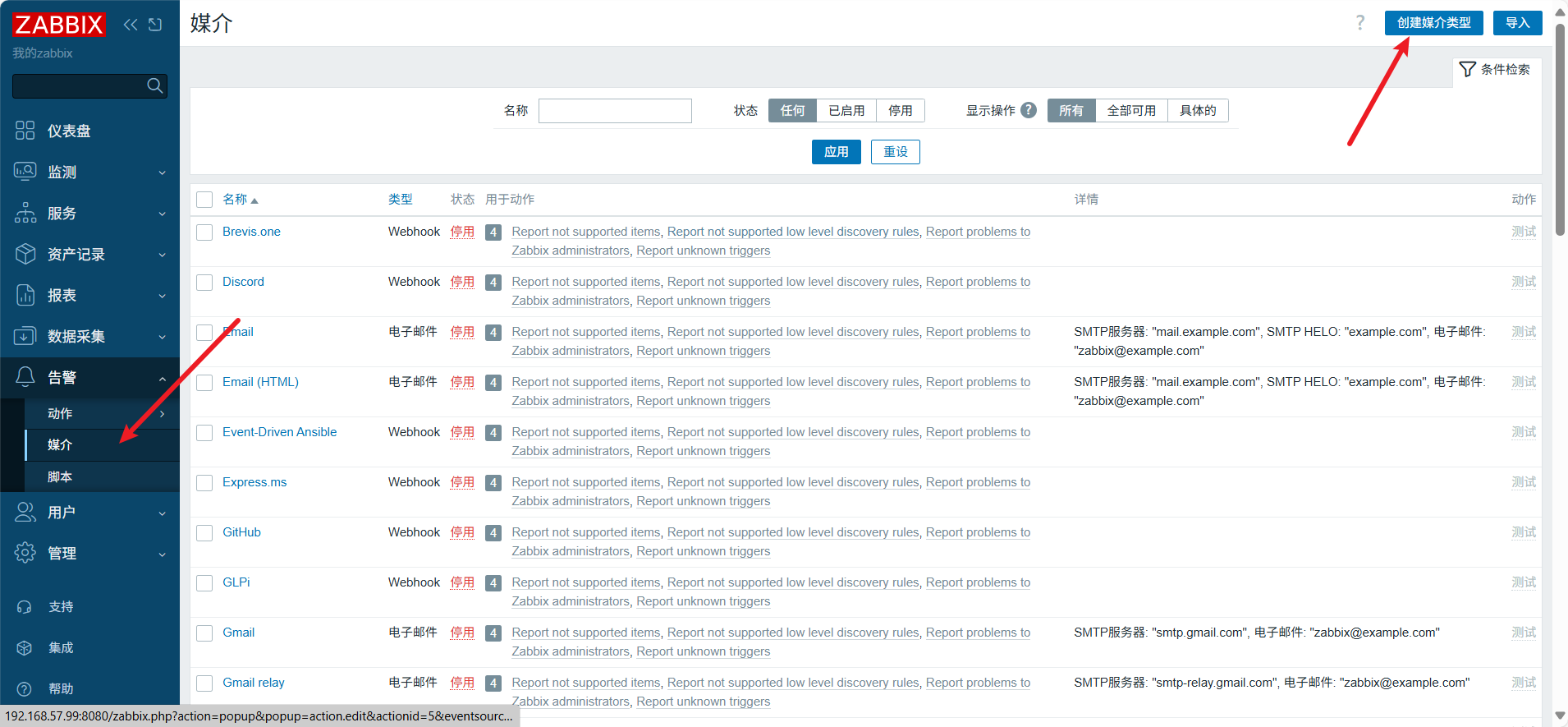Open the 仪表盘 dashboard icon
Viewport: 1568px width, 727px height.
click(x=25, y=131)
